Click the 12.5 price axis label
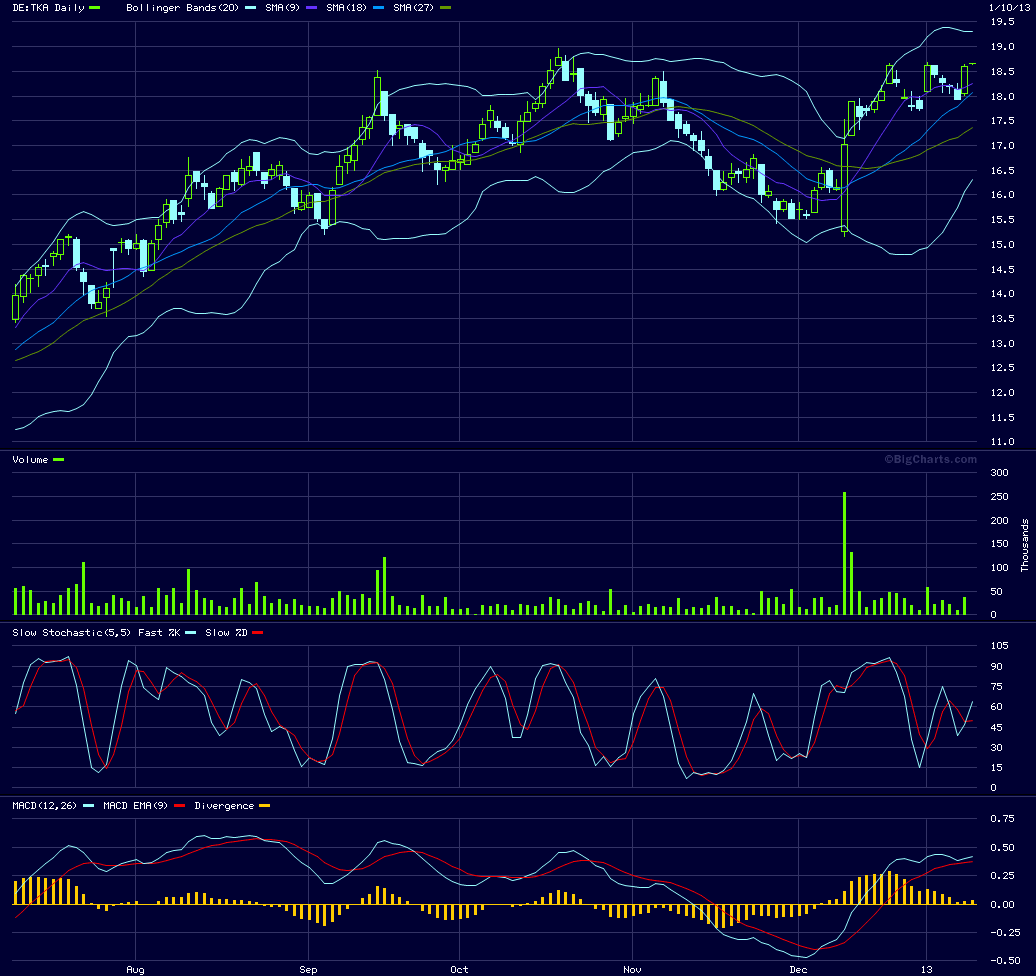This screenshot has width=1036, height=976. (x=1002, y=368)
